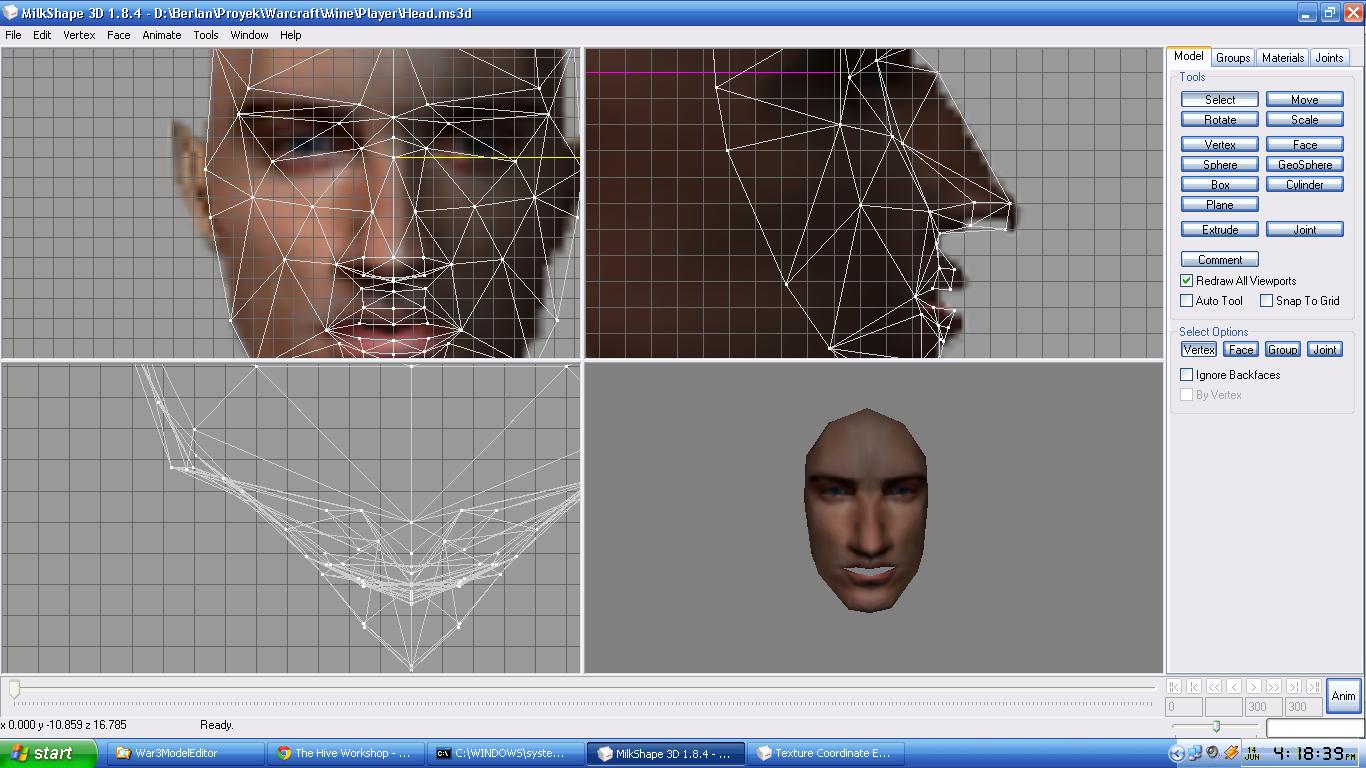Click the 3D perspective viewport face model
The height and width of the screenshot is (768, 1366).
pos(866,510)
